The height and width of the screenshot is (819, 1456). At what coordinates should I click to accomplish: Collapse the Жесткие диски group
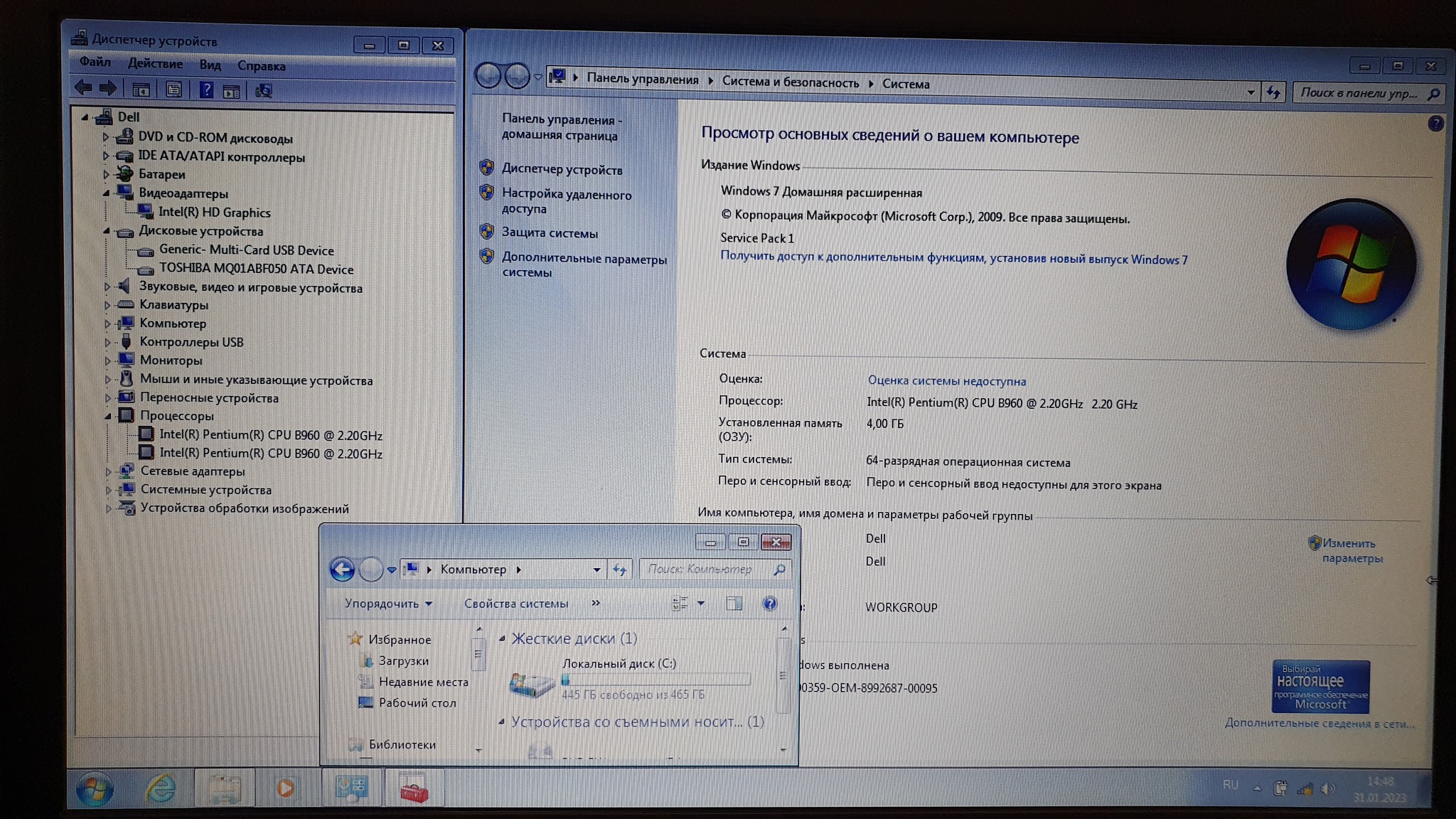(502, 638)
